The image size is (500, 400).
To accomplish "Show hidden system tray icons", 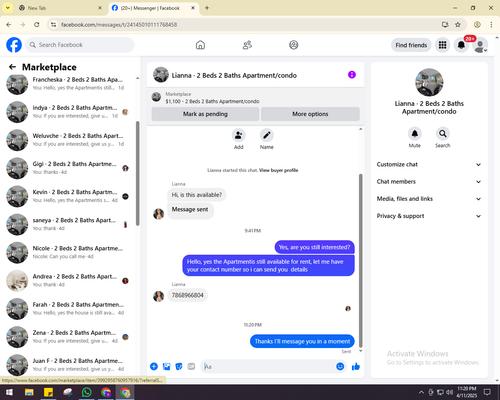I will [421, 392].
